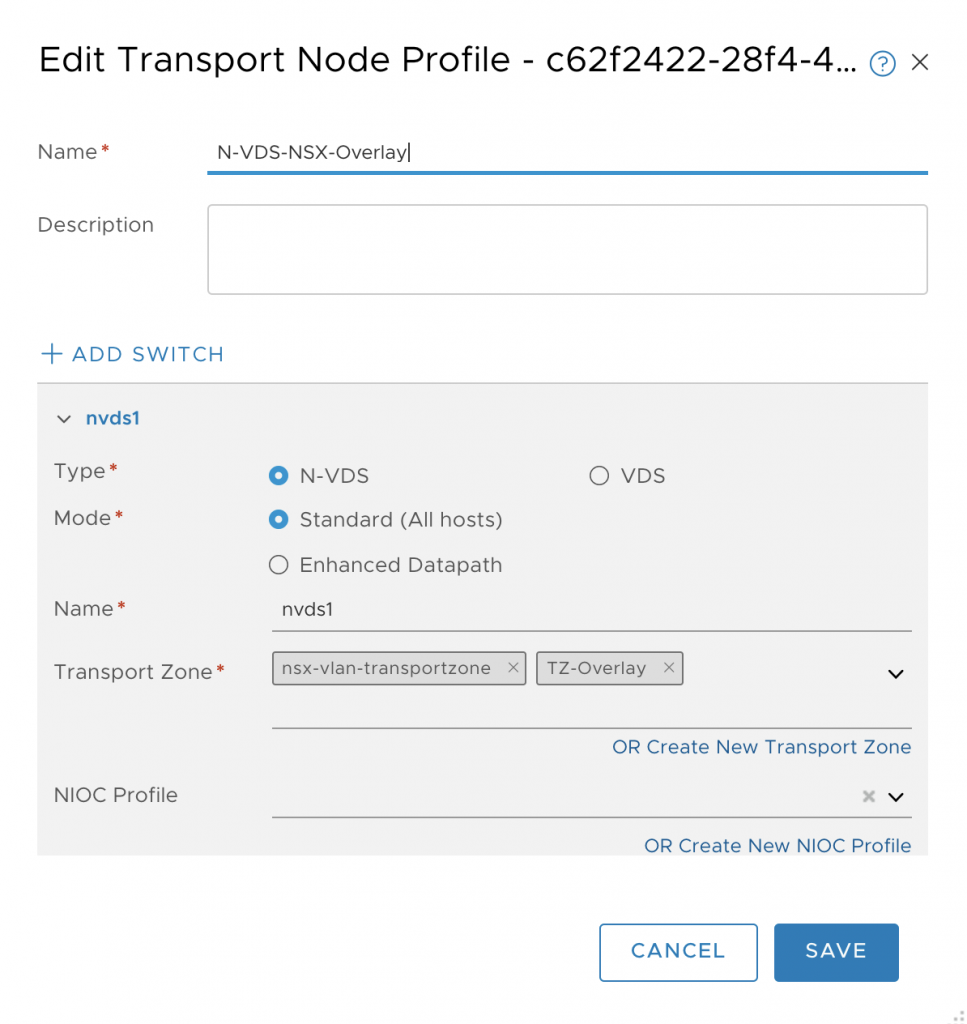Open the Transport Zone dropdown

tap(896, 674)
